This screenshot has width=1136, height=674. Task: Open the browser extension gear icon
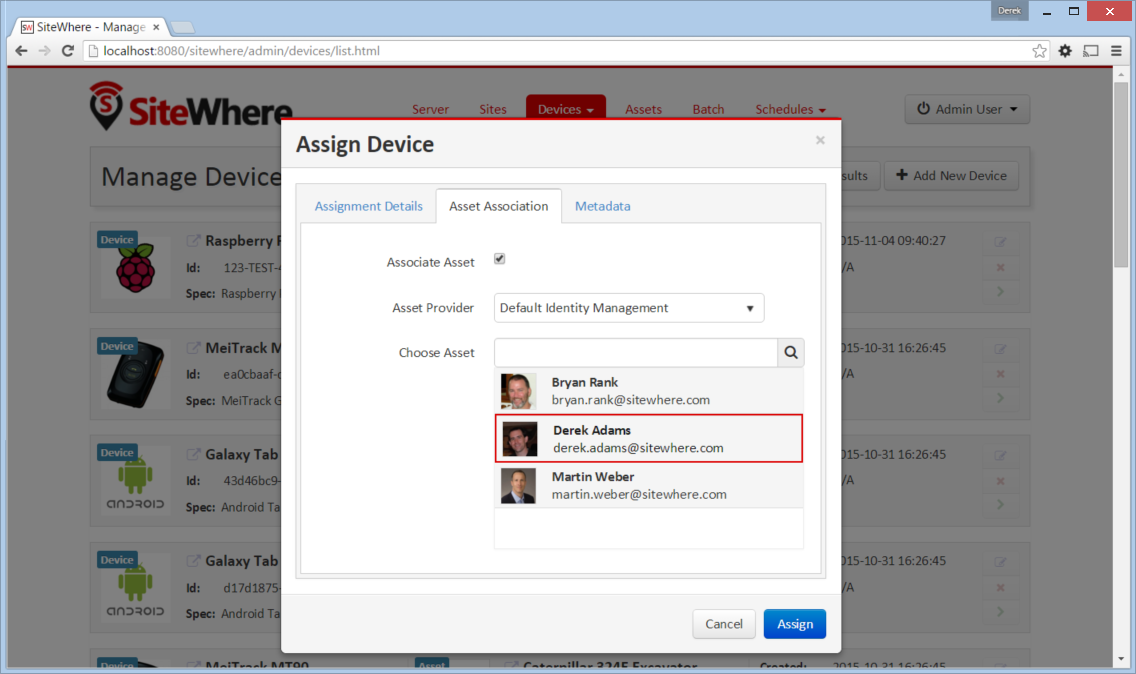[1065, 51]
